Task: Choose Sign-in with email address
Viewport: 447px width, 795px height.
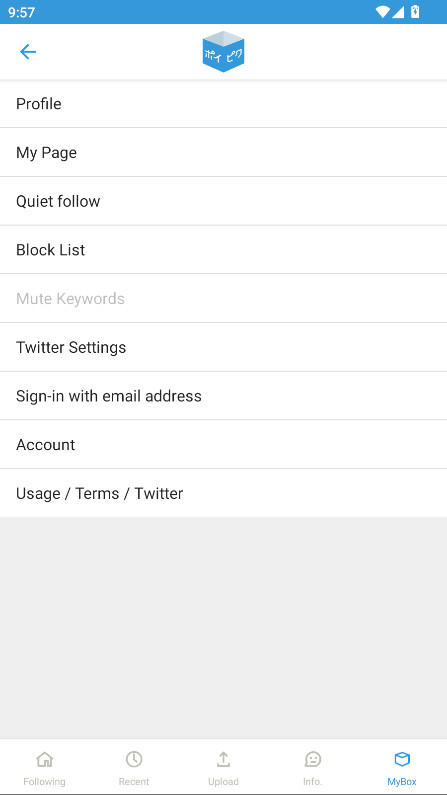Action: pos(224,396)
